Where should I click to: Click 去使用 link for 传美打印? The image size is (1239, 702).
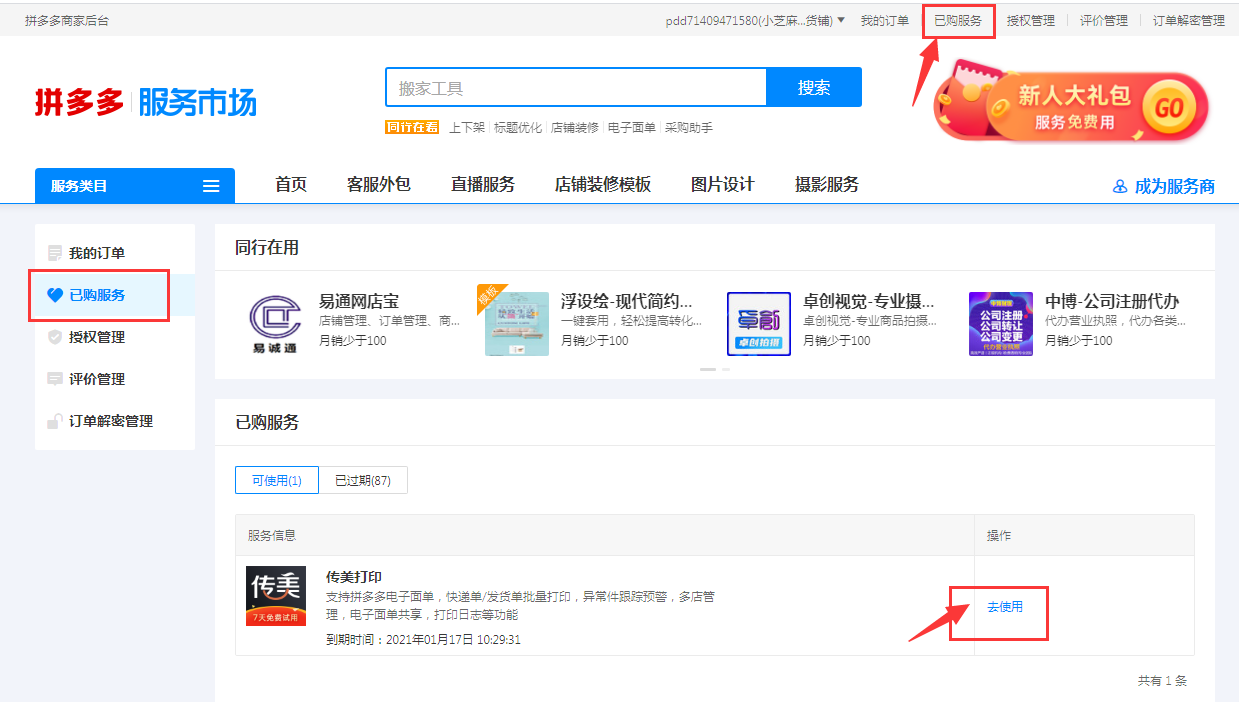1004,606
